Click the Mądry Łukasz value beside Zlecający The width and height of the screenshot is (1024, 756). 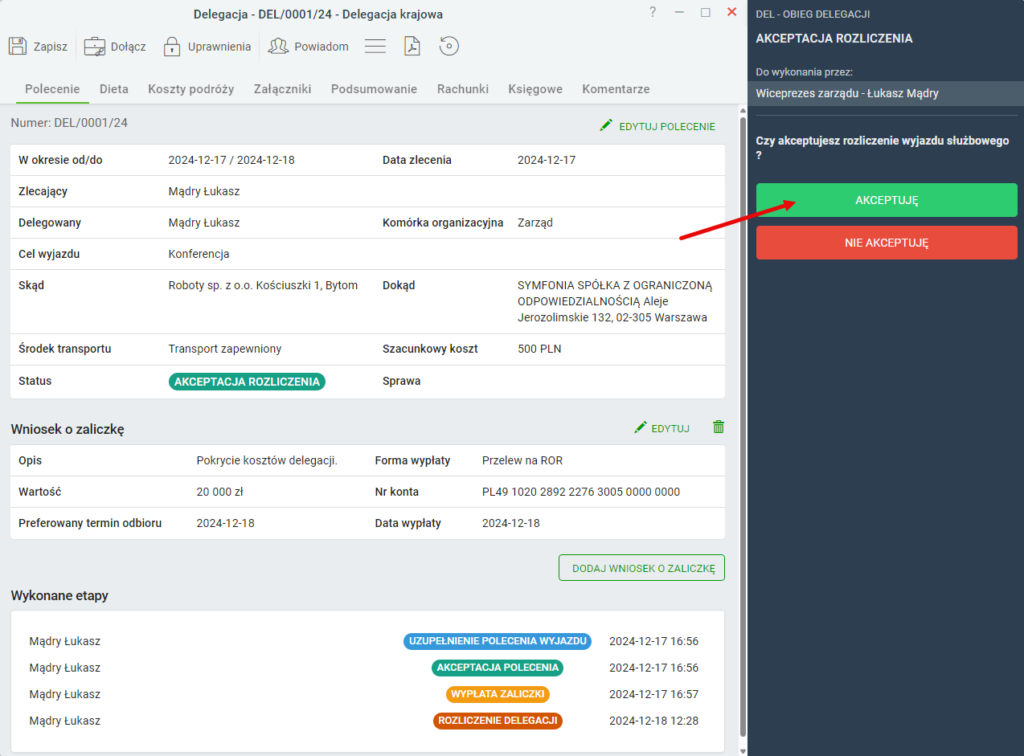coord(204,191)
